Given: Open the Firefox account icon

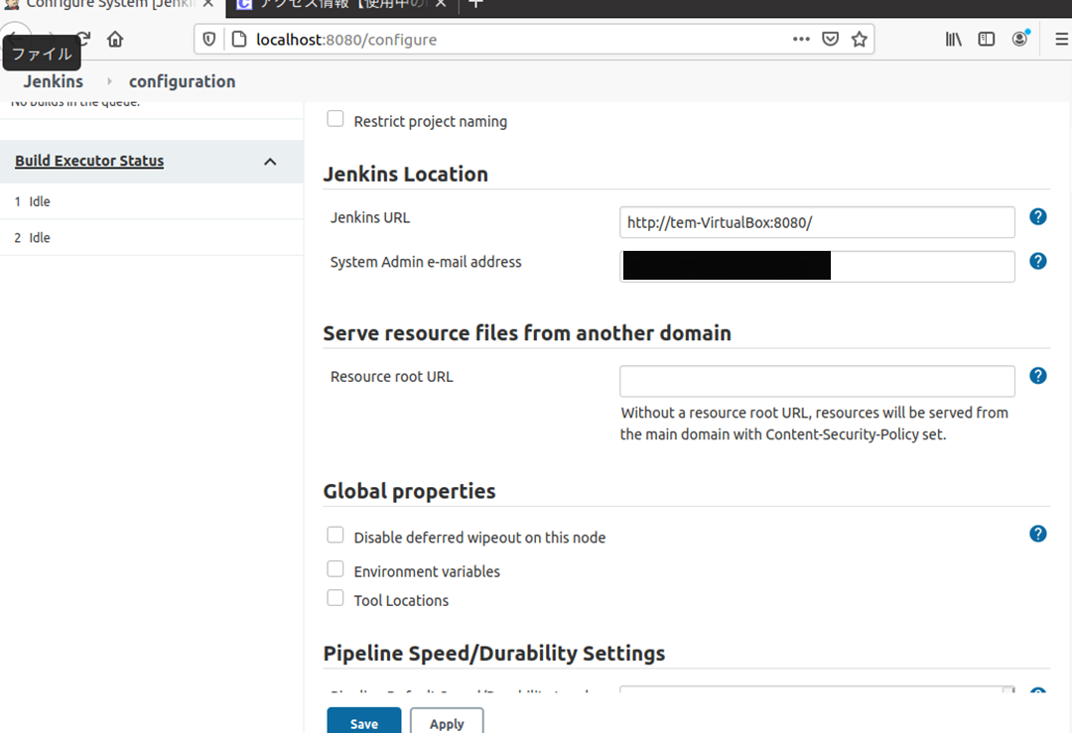Looking at the screenshot, I should (x=1019, y=39).
